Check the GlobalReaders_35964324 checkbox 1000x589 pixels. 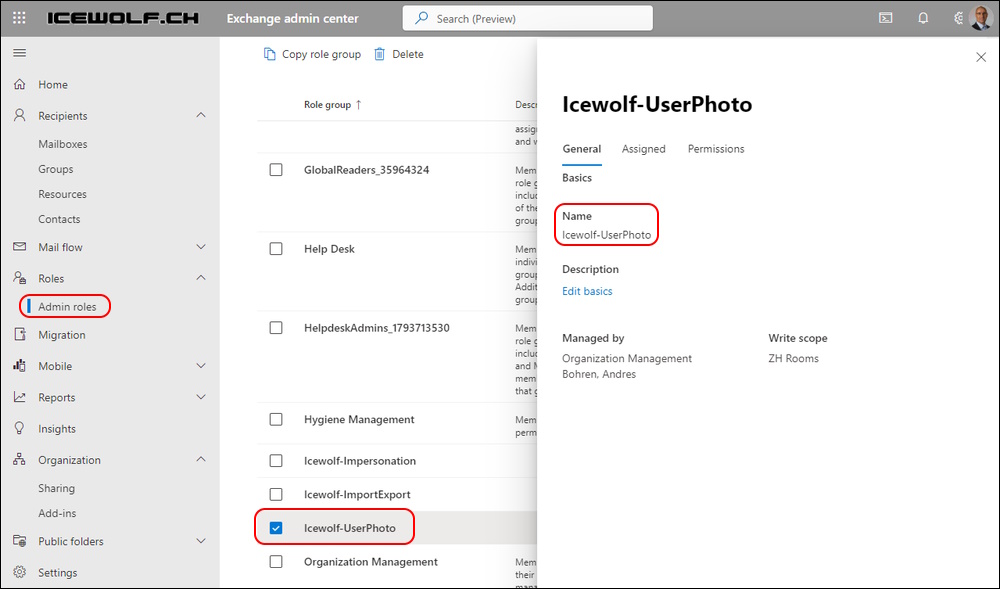click(x=276, y=170)
